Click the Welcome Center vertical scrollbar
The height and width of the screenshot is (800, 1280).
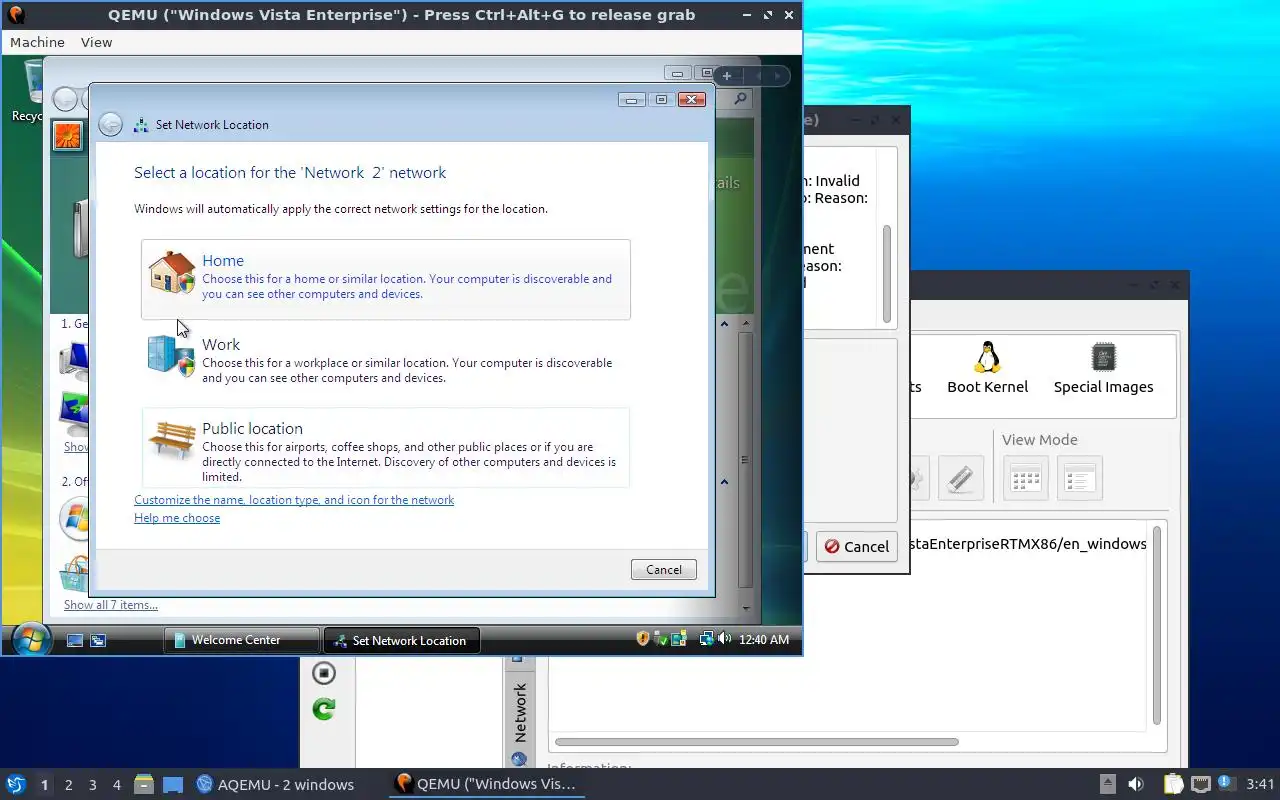[x=744, y=460]
